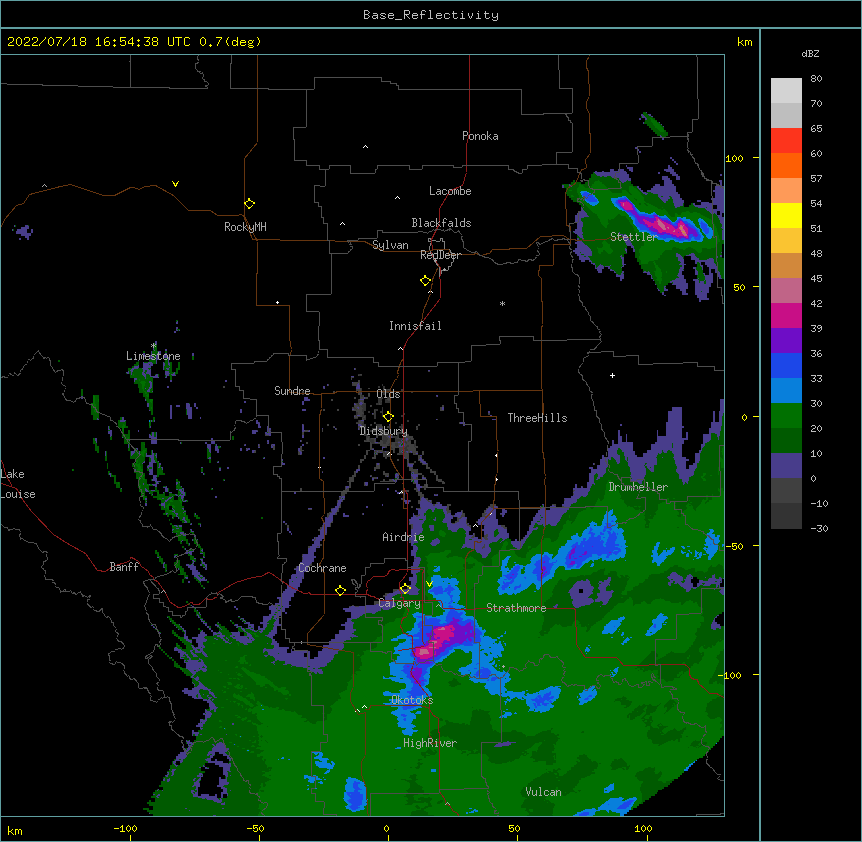
Task: Click the Limestone label
Action: (x=153, y=356)
